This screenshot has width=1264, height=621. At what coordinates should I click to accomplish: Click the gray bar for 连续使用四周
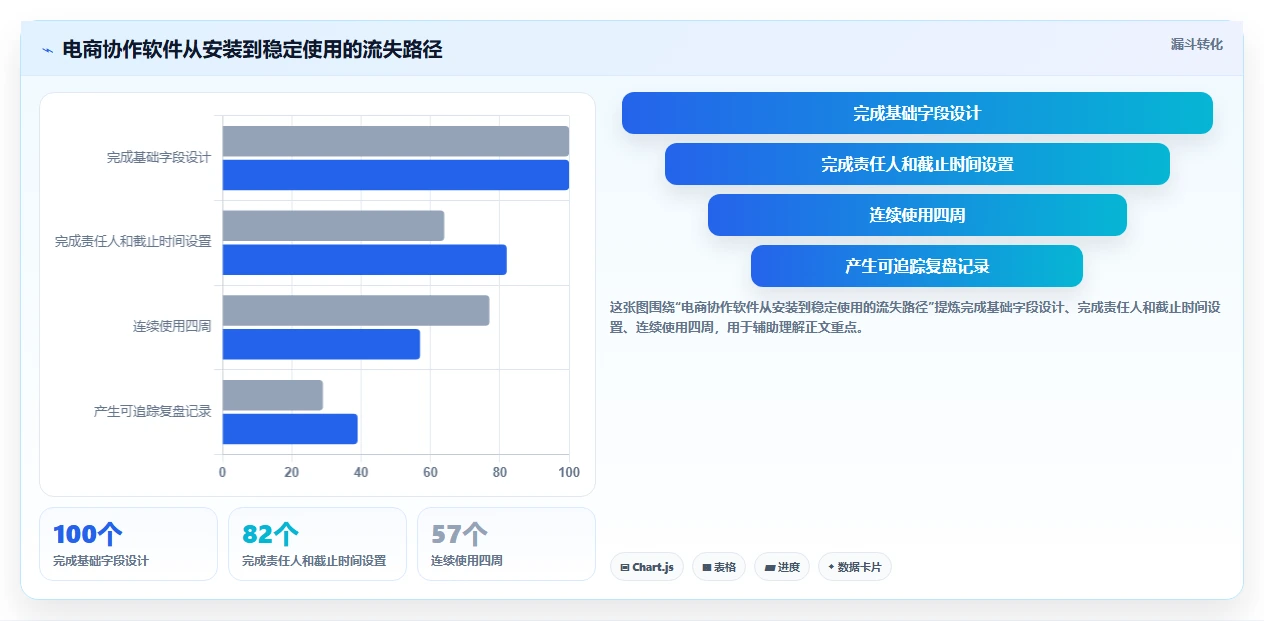(356, 310)
